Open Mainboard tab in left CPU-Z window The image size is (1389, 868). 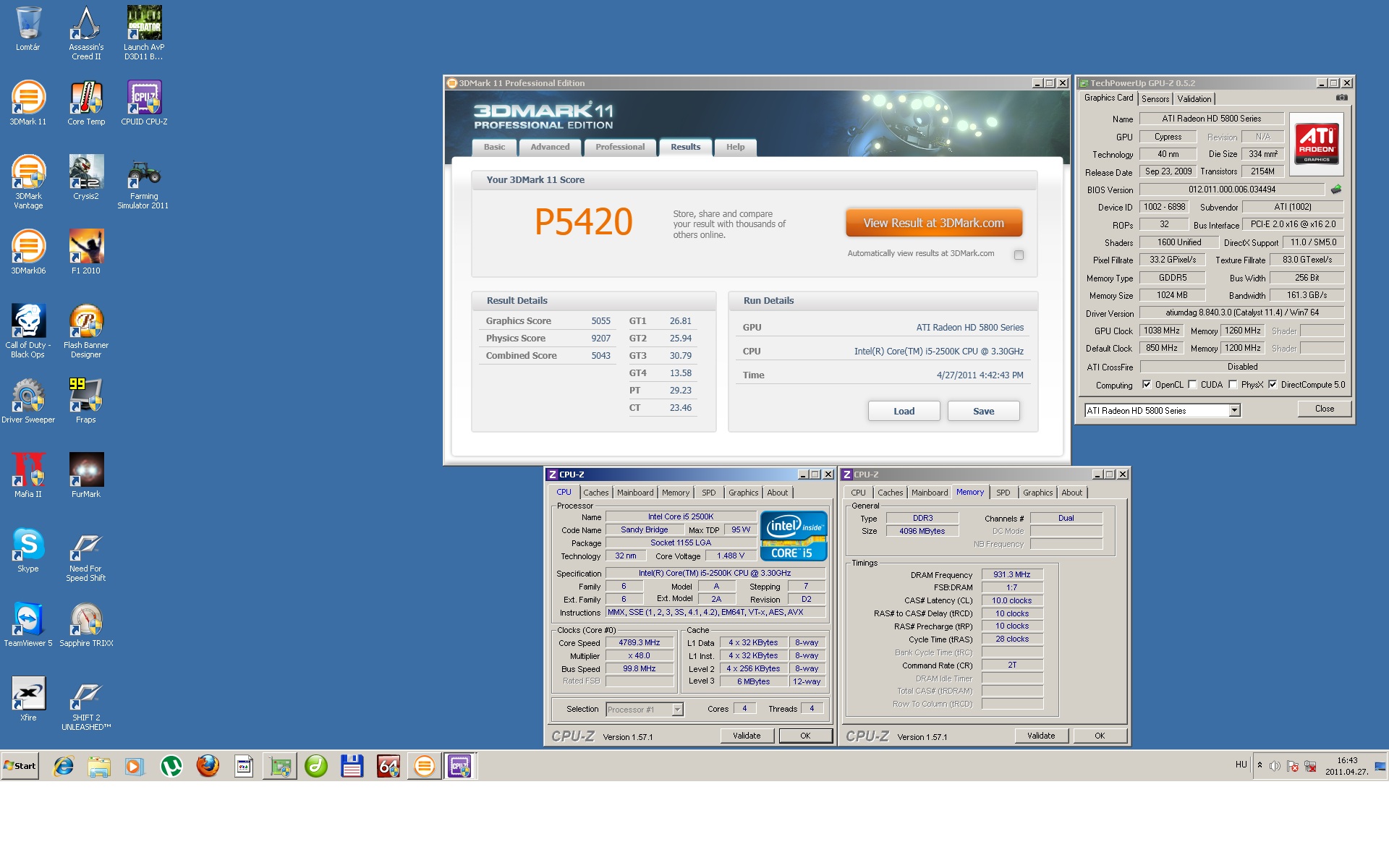coord(635,493)
